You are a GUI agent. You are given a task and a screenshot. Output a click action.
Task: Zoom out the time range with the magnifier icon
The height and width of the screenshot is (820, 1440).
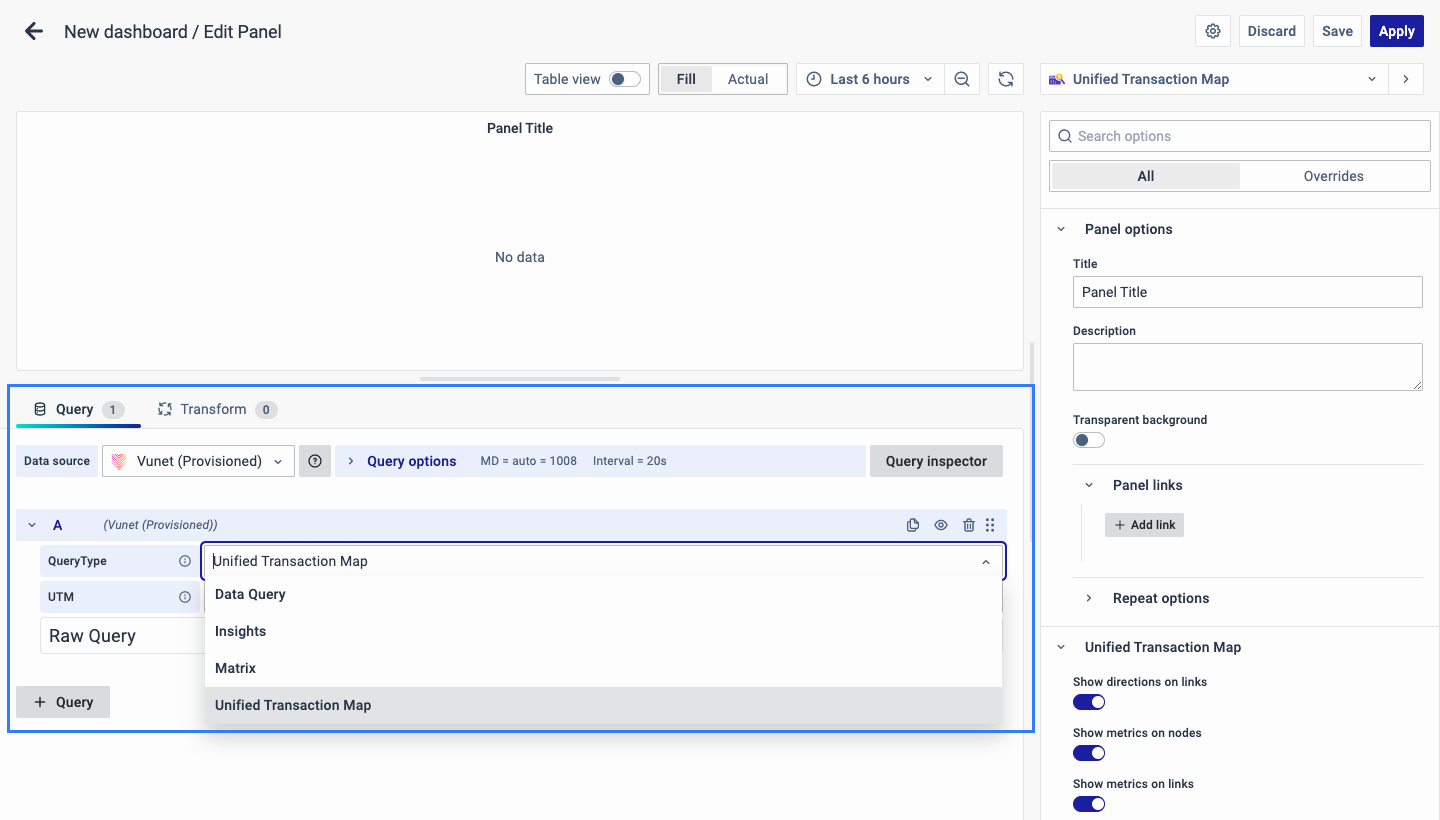(x=962, y=78)
